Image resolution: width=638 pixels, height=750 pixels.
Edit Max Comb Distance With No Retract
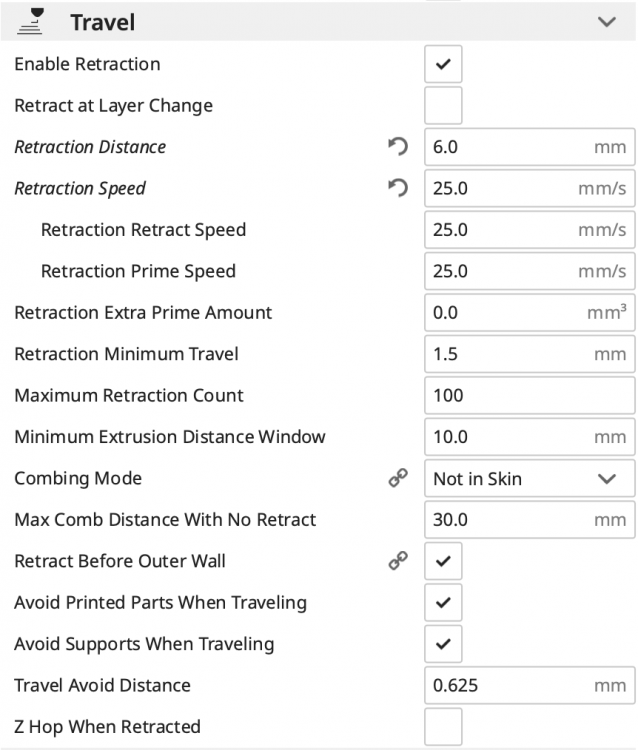(529, 520)
